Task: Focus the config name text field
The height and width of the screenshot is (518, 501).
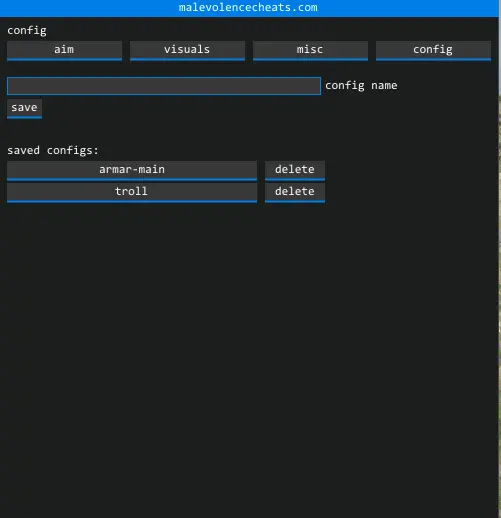Action: tap(164, 86)
